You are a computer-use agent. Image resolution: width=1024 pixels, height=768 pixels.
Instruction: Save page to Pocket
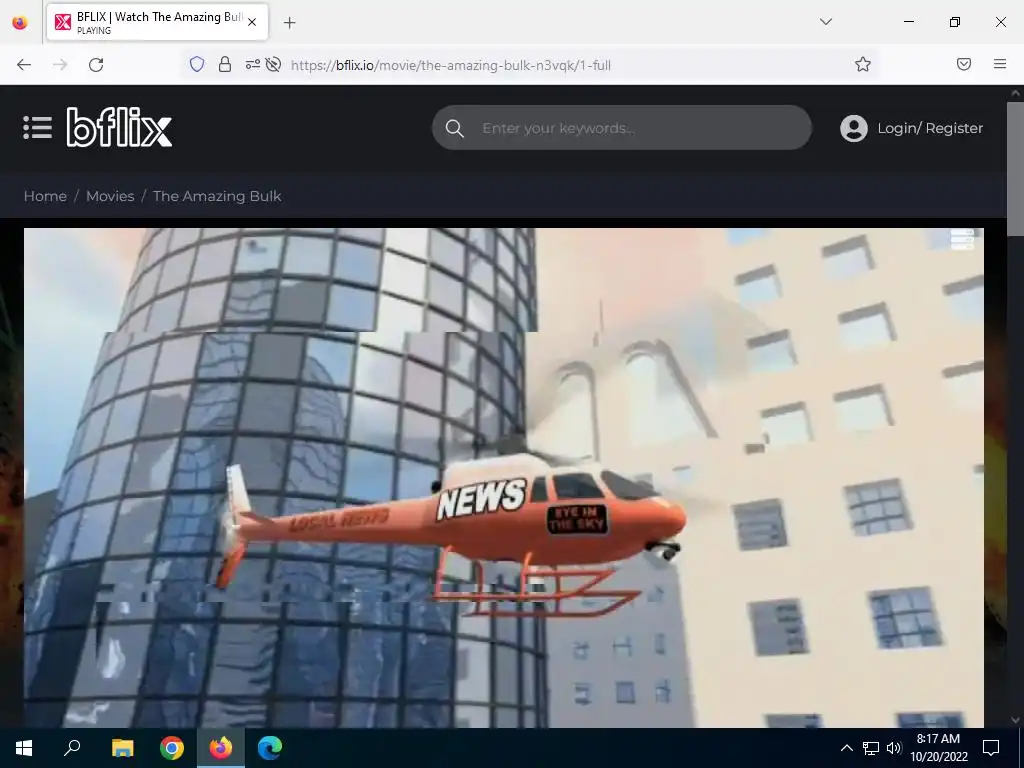pos(964,64)
